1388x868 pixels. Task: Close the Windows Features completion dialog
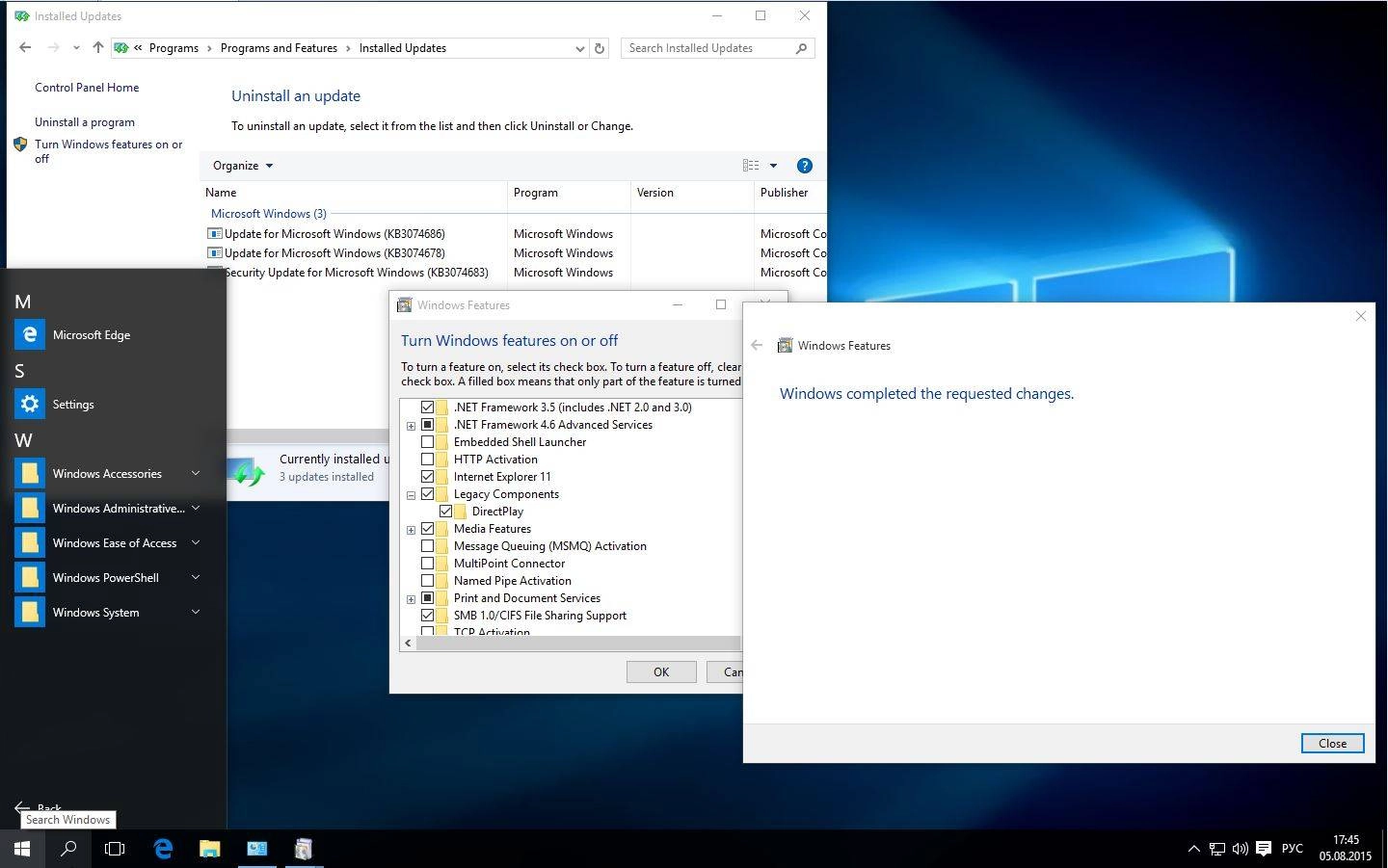click(1332, 743)
